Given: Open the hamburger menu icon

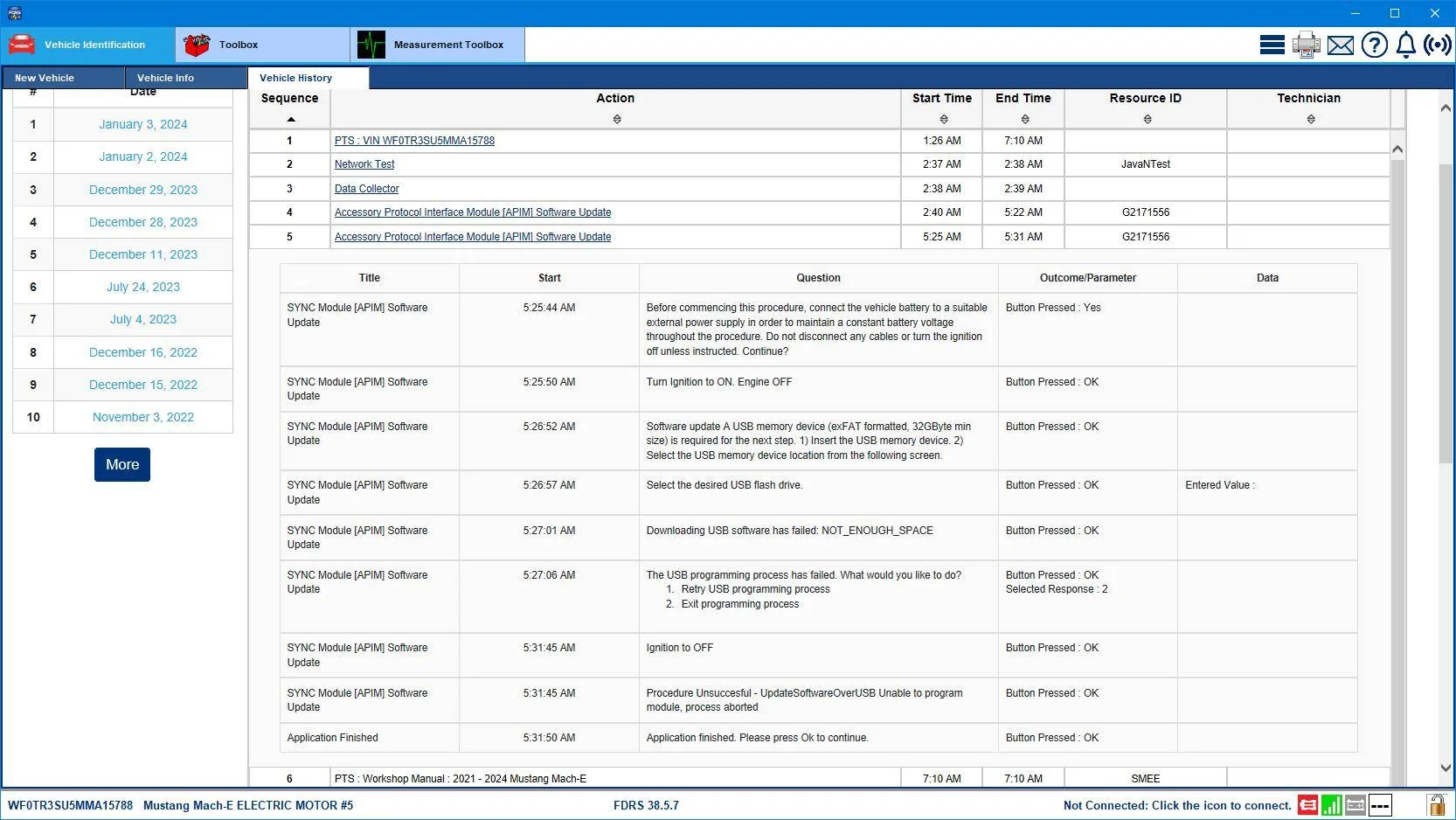Looking at the screenshot, I should coord(1272,45).
